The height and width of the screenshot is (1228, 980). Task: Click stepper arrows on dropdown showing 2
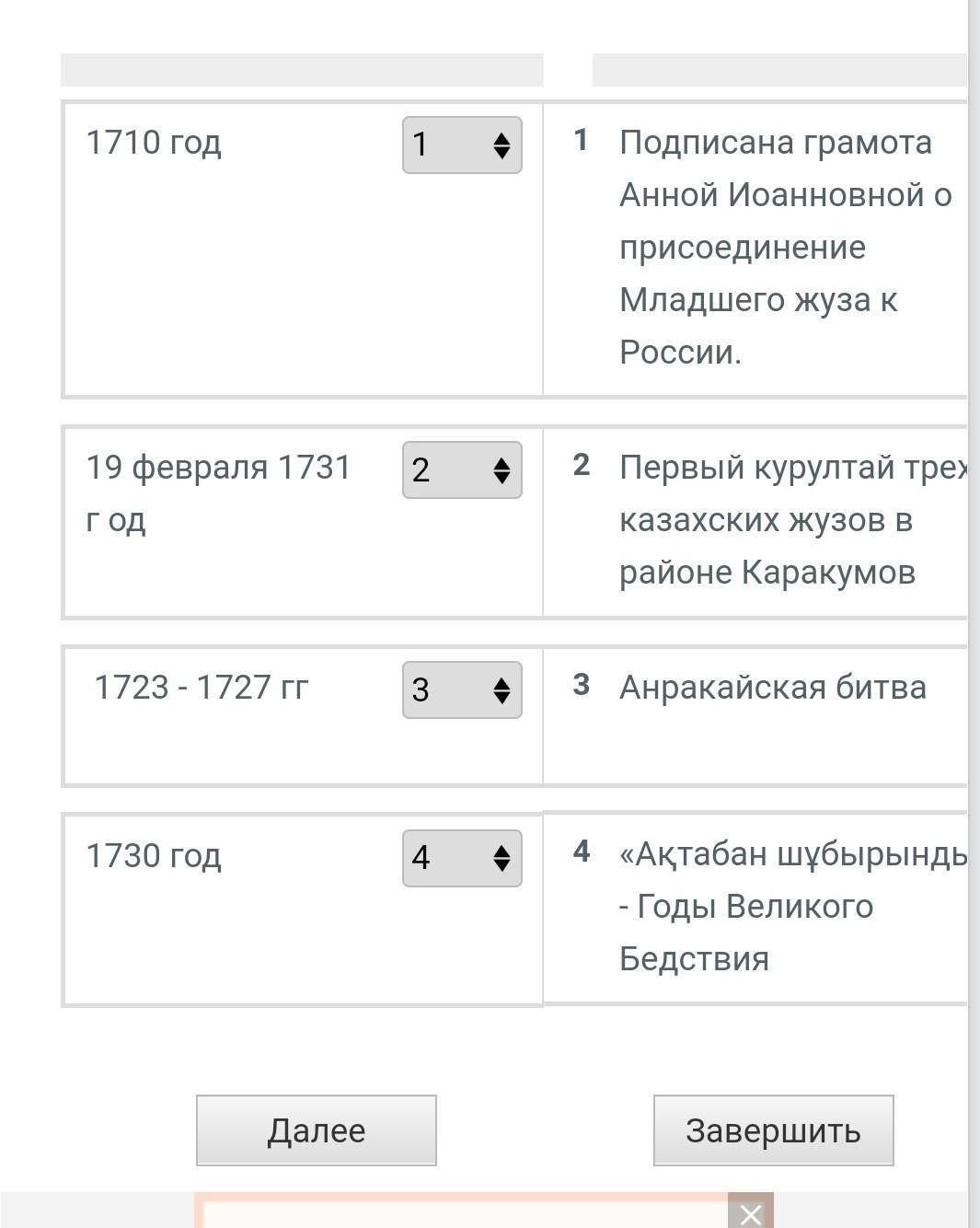[502, 470]
